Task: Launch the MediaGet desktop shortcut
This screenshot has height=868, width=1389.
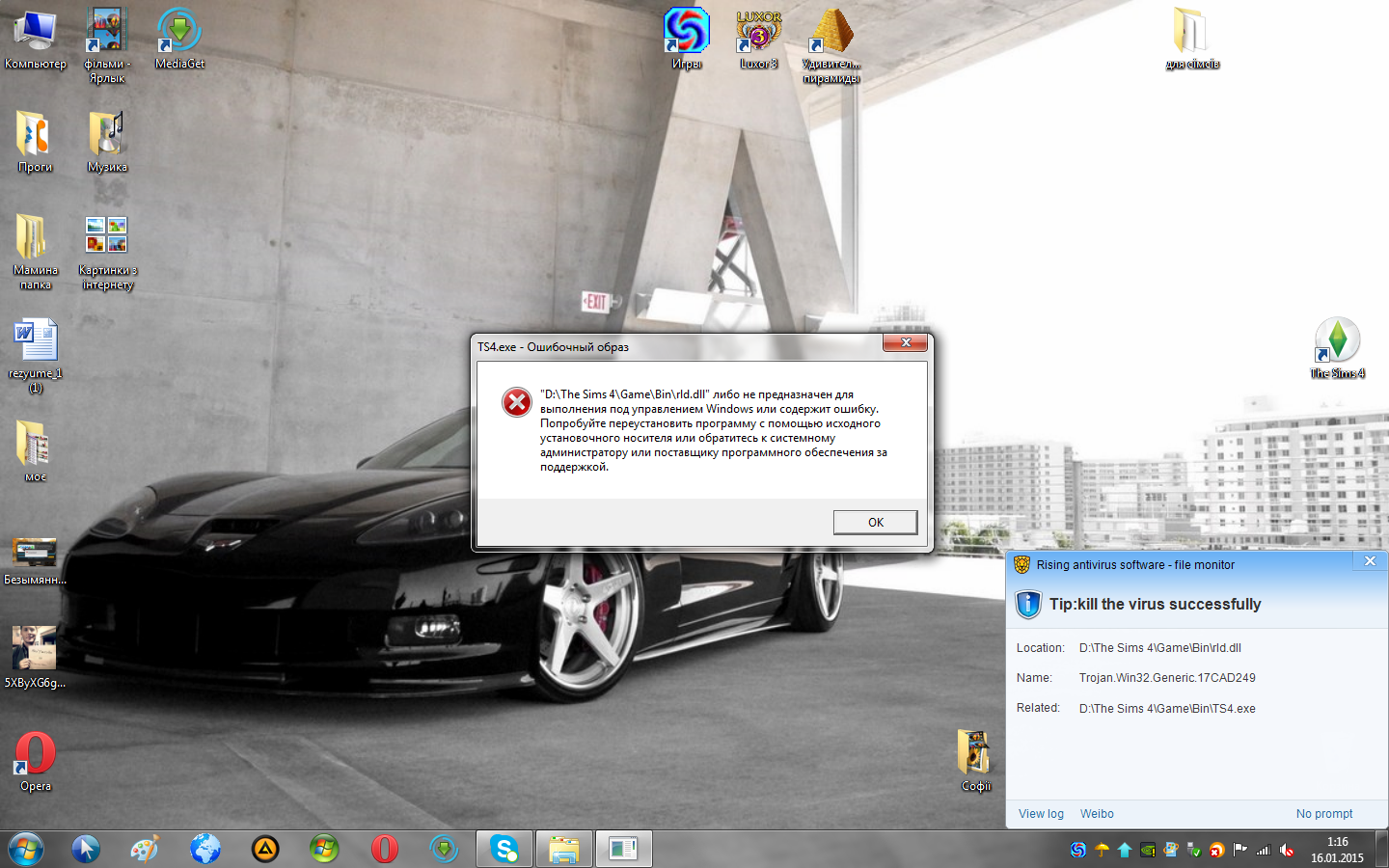Action: (179, 39)
